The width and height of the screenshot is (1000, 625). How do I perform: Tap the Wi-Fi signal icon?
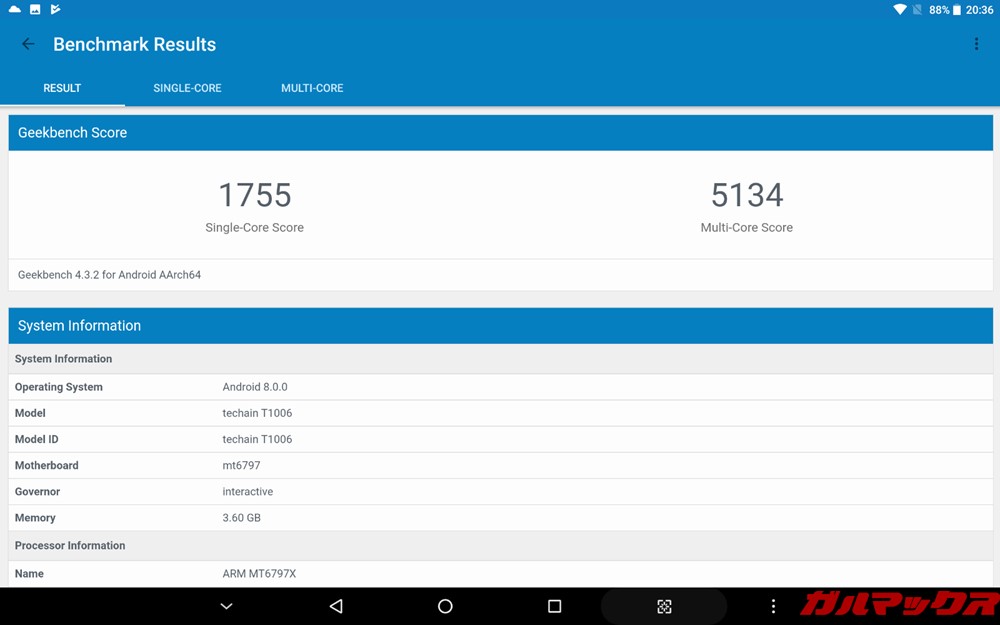(x=898, y=9)
